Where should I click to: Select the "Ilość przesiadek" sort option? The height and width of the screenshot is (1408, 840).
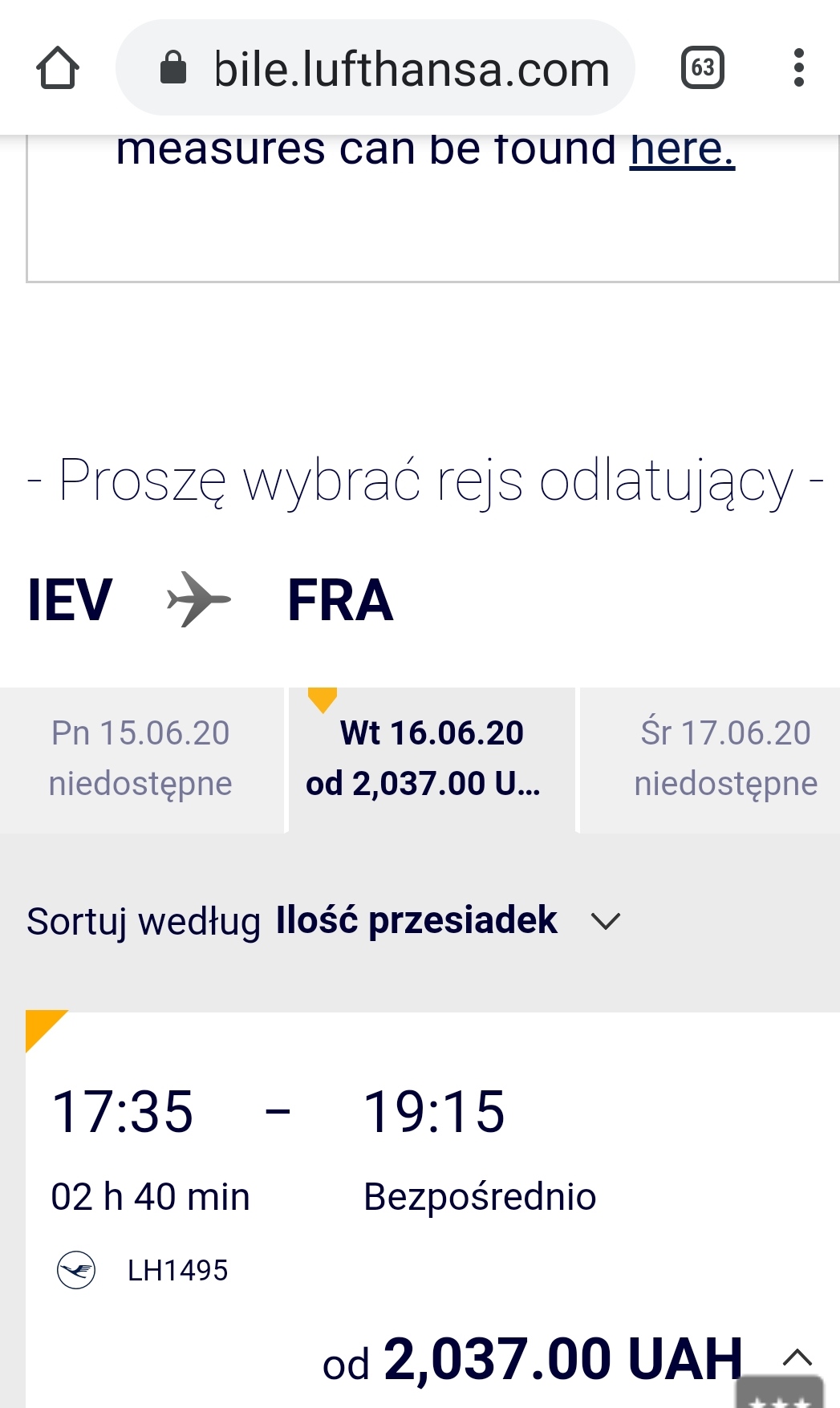click(x=416, y=920)
